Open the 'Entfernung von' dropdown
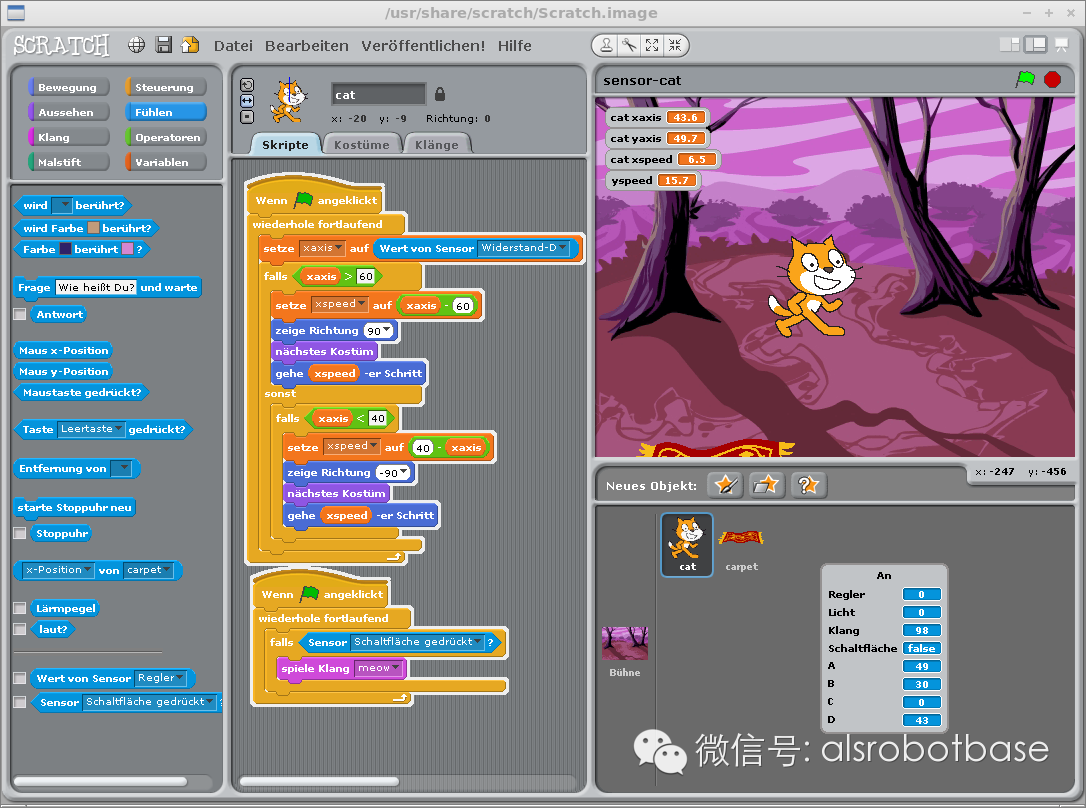The height and width of the screenshot is (808, 1086). pos(121,469)
